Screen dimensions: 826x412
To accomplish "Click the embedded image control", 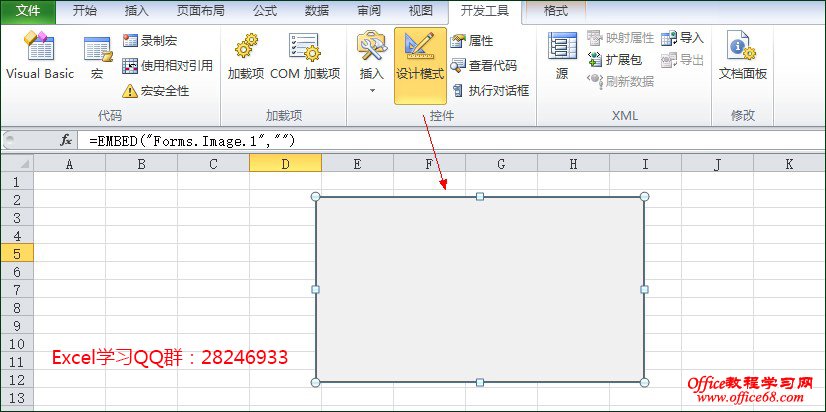I will (480, 289).
